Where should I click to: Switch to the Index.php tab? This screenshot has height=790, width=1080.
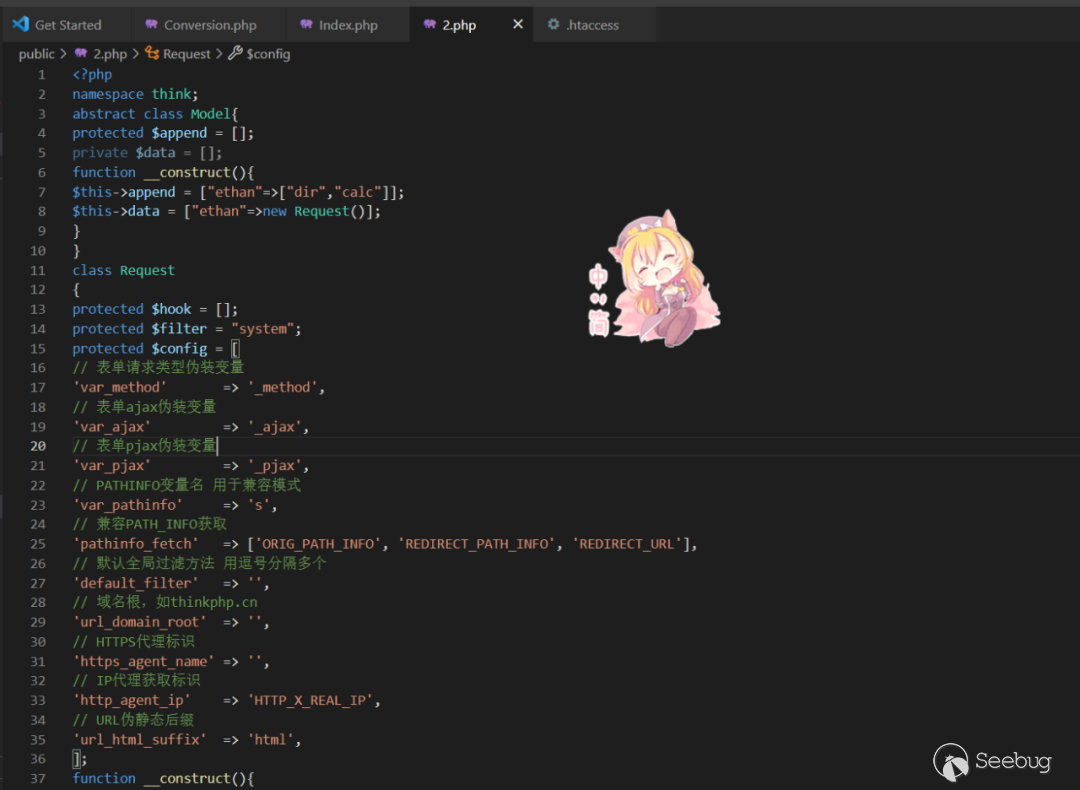(348, 25)
